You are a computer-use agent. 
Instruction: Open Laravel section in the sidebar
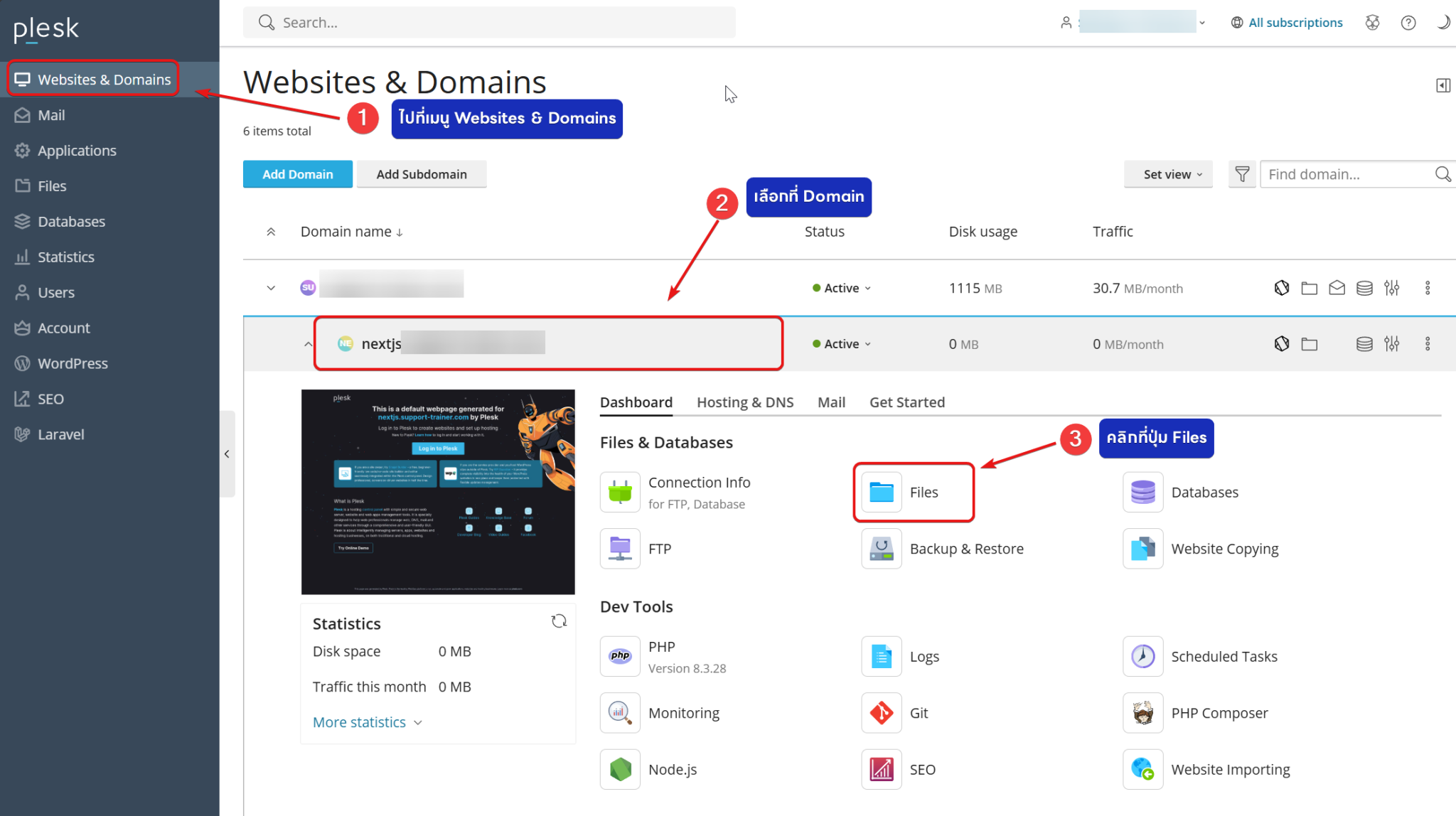click(x=60, y=434)
